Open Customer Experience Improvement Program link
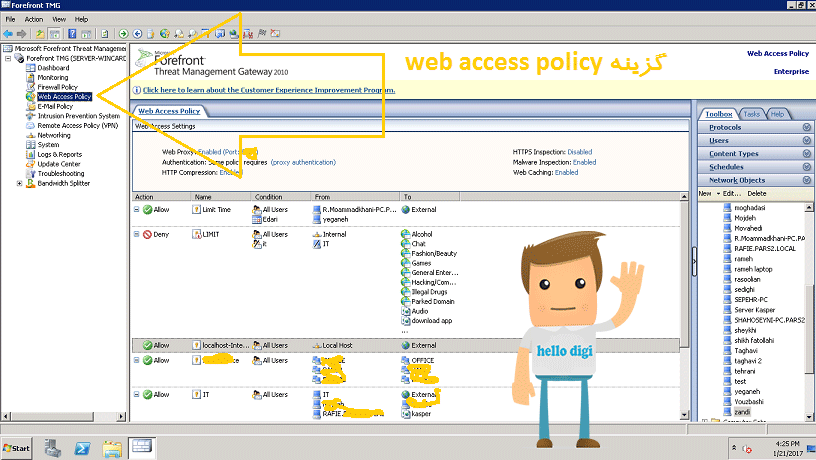The image size is (816, 460). (269, 90)
